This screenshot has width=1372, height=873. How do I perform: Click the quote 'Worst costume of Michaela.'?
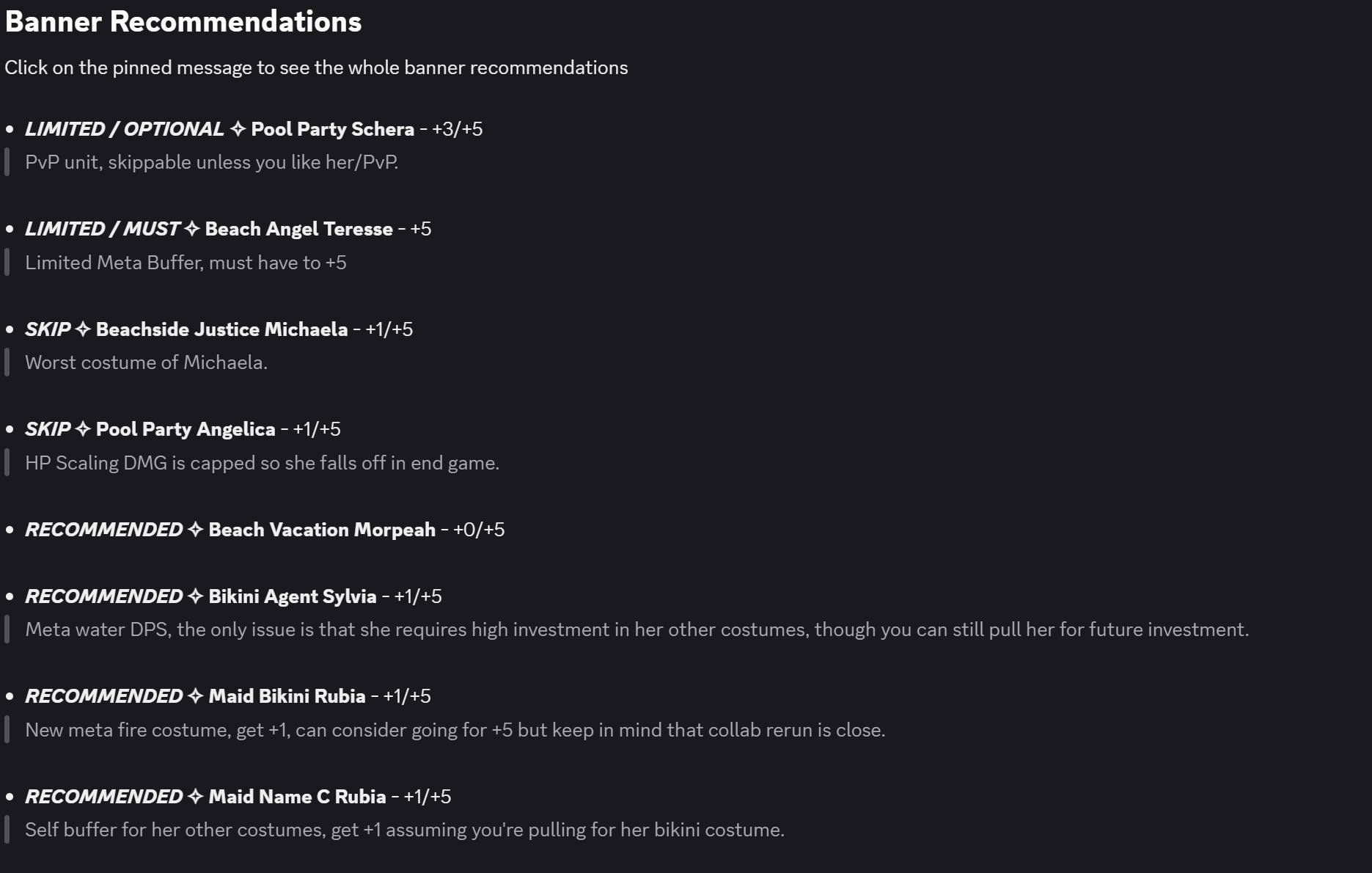(146, 362)
